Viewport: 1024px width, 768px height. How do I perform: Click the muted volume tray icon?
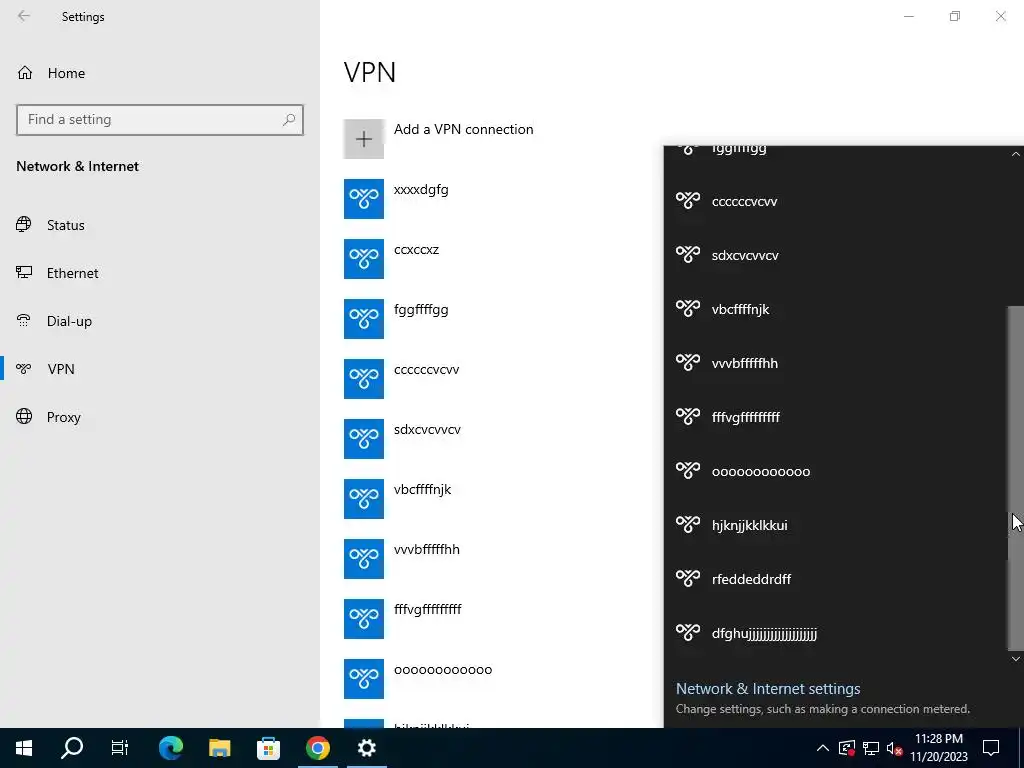(x=895, y=748)
